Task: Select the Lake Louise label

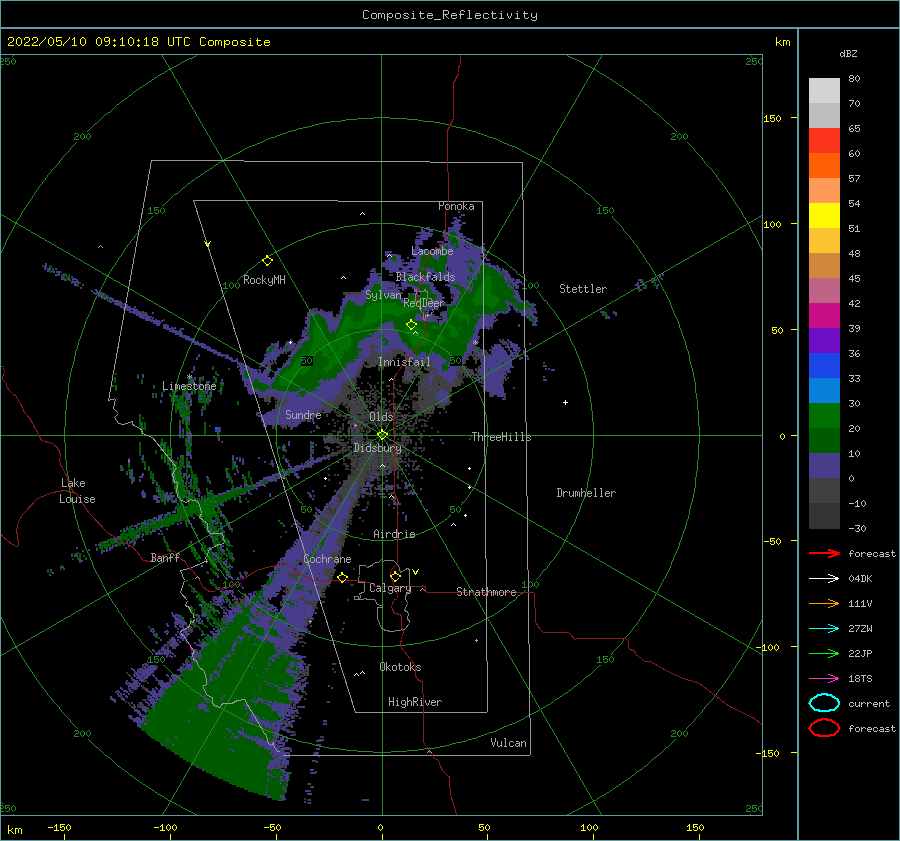Action: 77,491
